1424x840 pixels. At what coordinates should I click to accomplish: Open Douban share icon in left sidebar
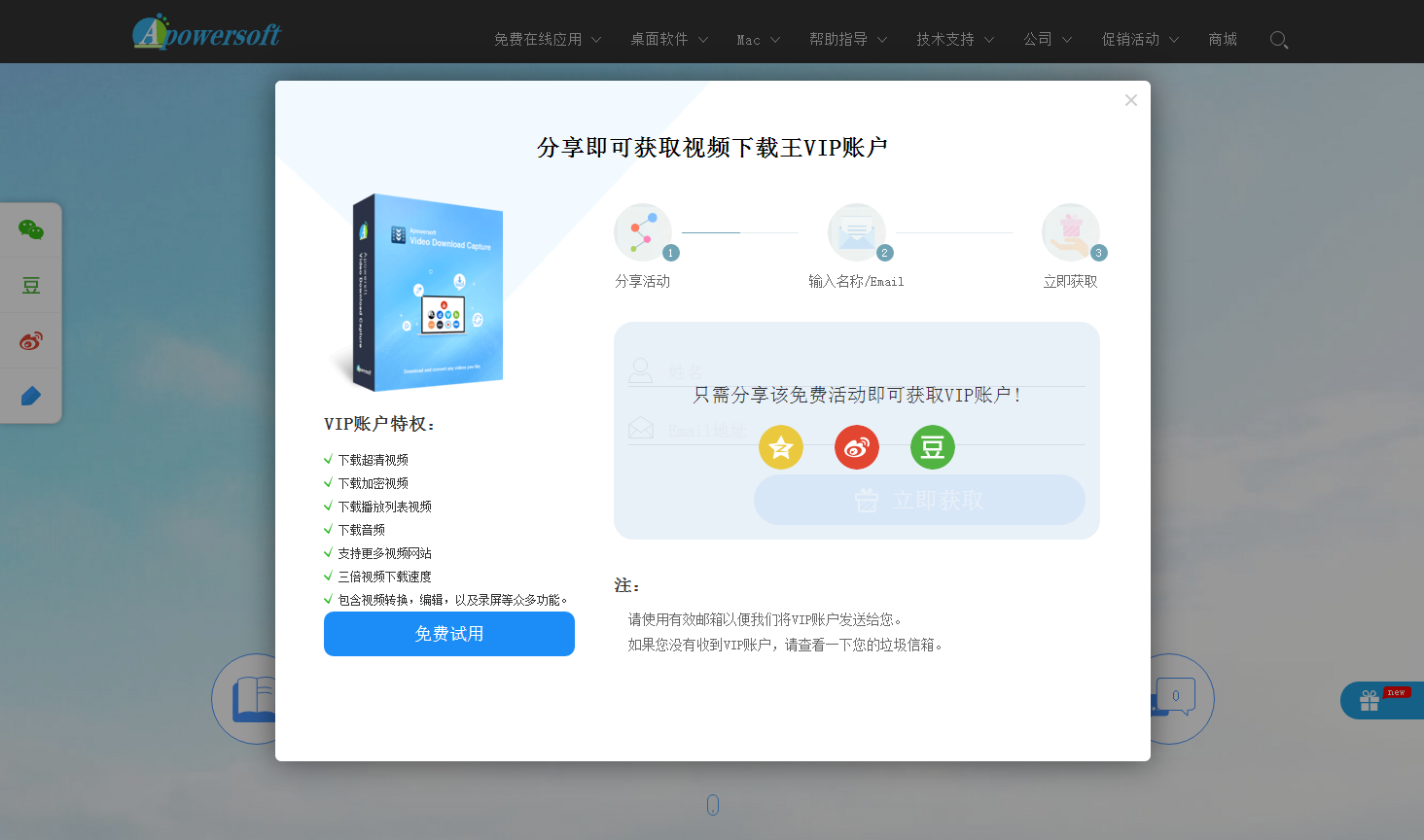point(30,285)
